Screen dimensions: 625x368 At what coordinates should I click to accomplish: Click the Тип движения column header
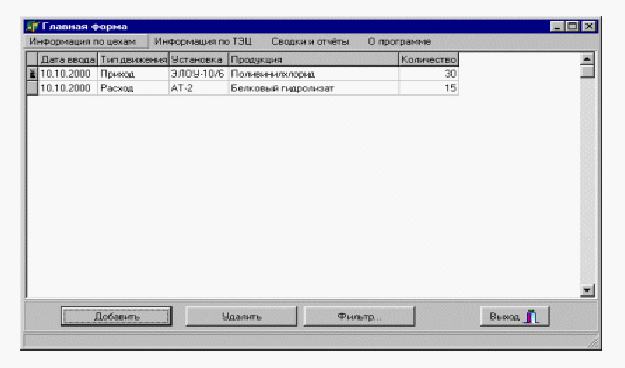click(x=133, y=59)
